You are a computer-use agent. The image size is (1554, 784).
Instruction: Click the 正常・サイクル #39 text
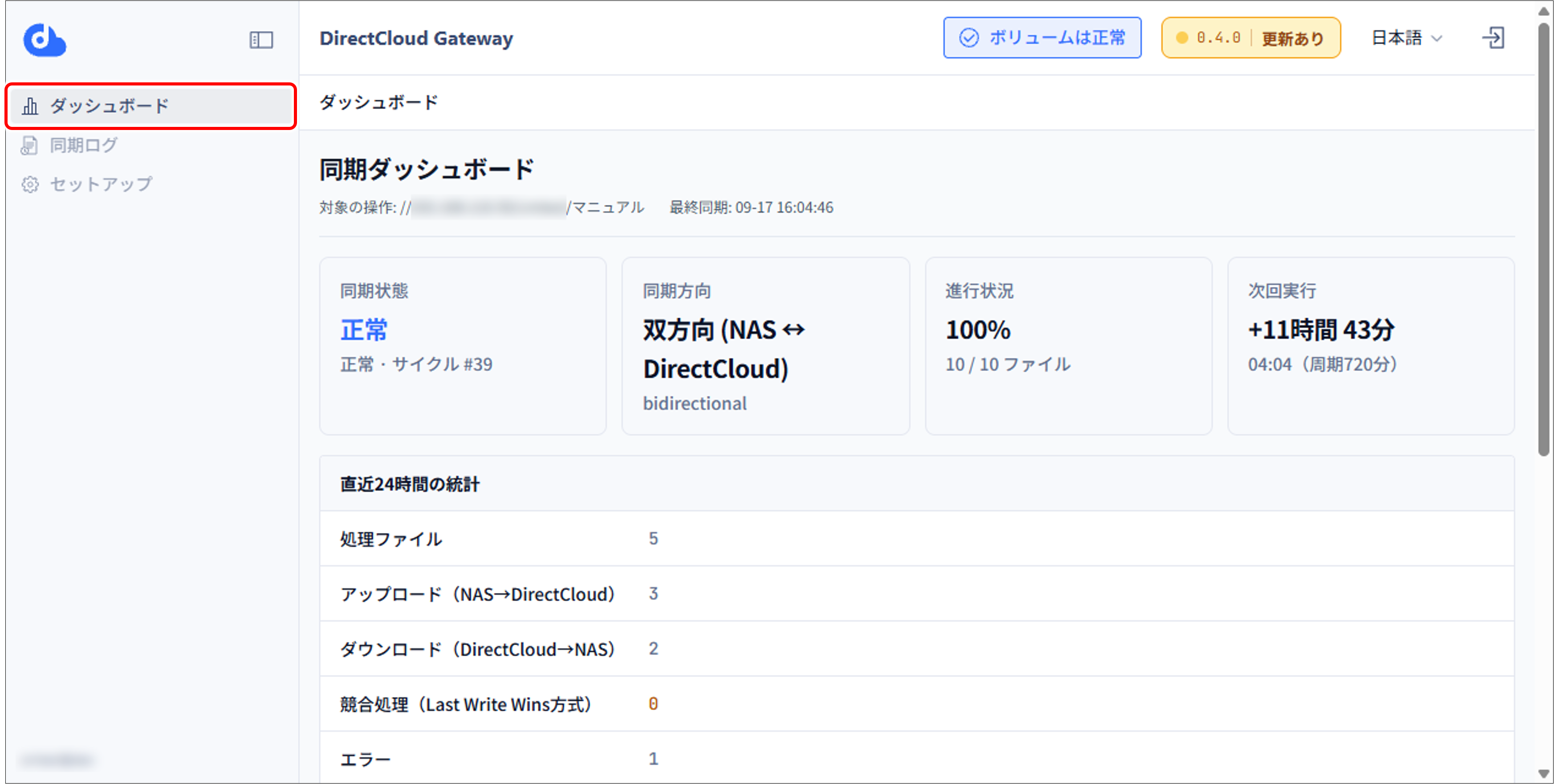tap(416, 364)
